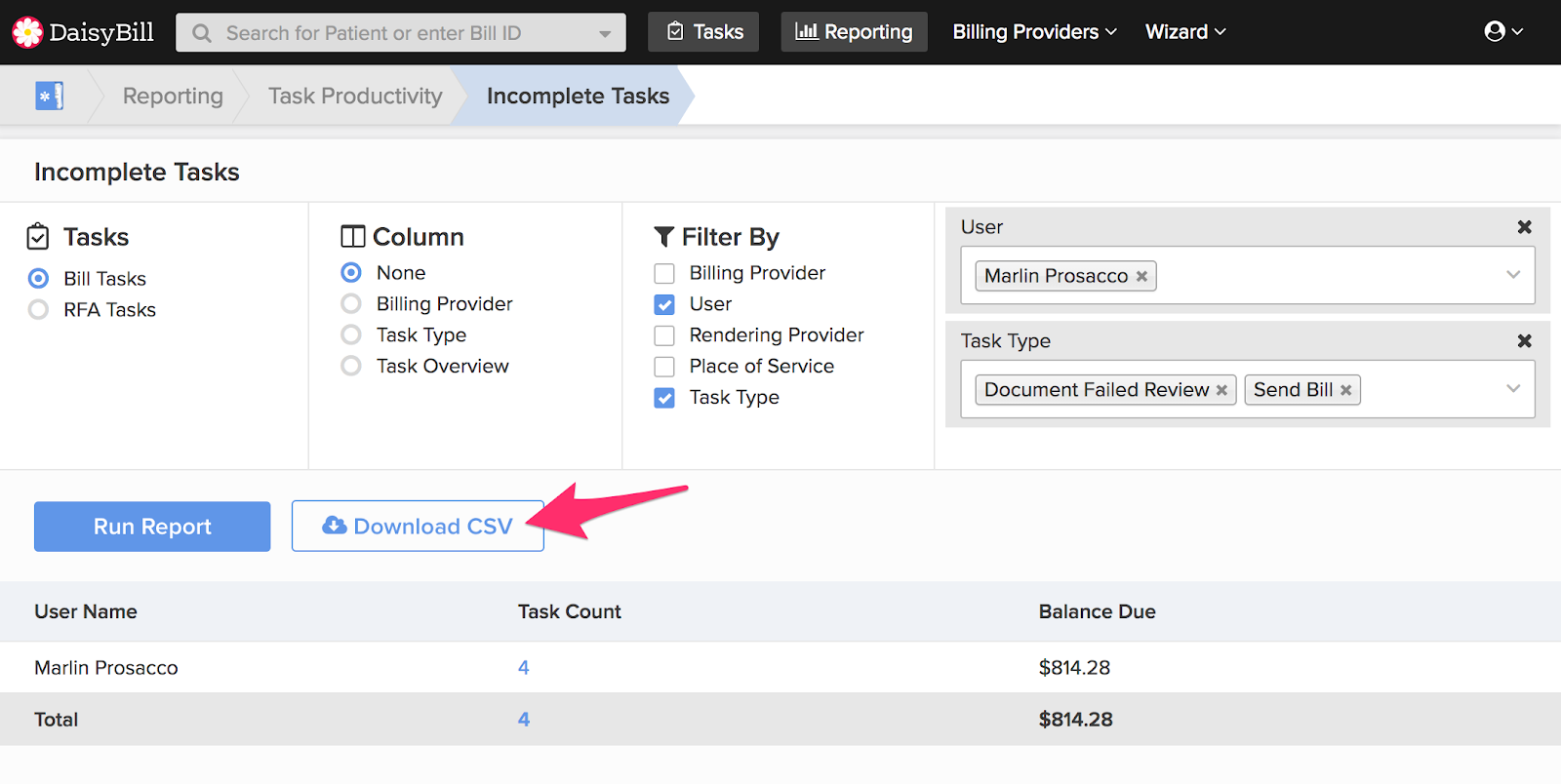Image resolution: width=1561 pixels, height=784 pixels.
Task: Close the Task Type filter panel
Action: coord(1524,341)
